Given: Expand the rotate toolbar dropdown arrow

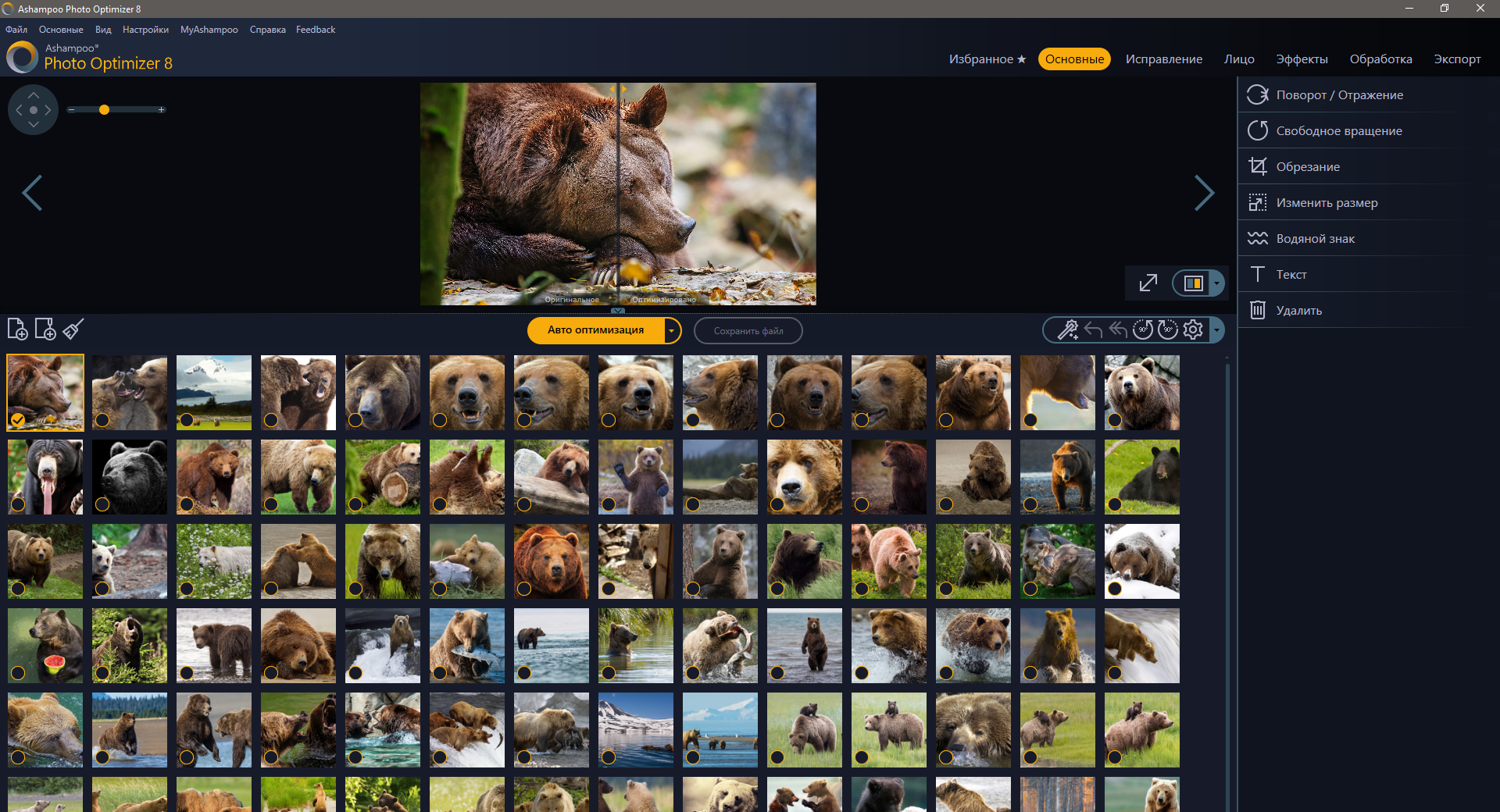Looking at the screenshot, I should click(x=1216, y=330).
